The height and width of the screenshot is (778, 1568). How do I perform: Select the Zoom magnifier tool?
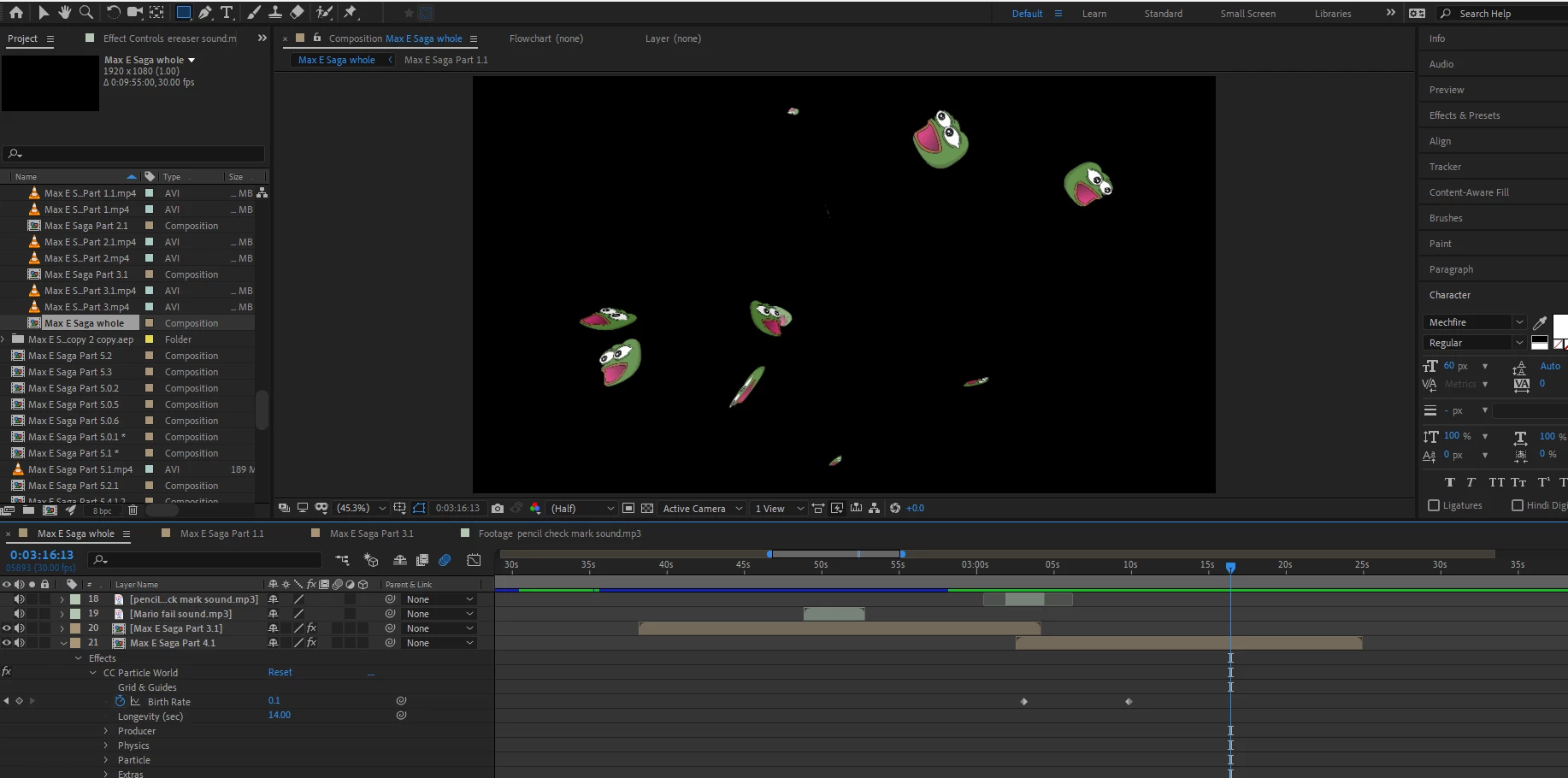click(86, 12)
